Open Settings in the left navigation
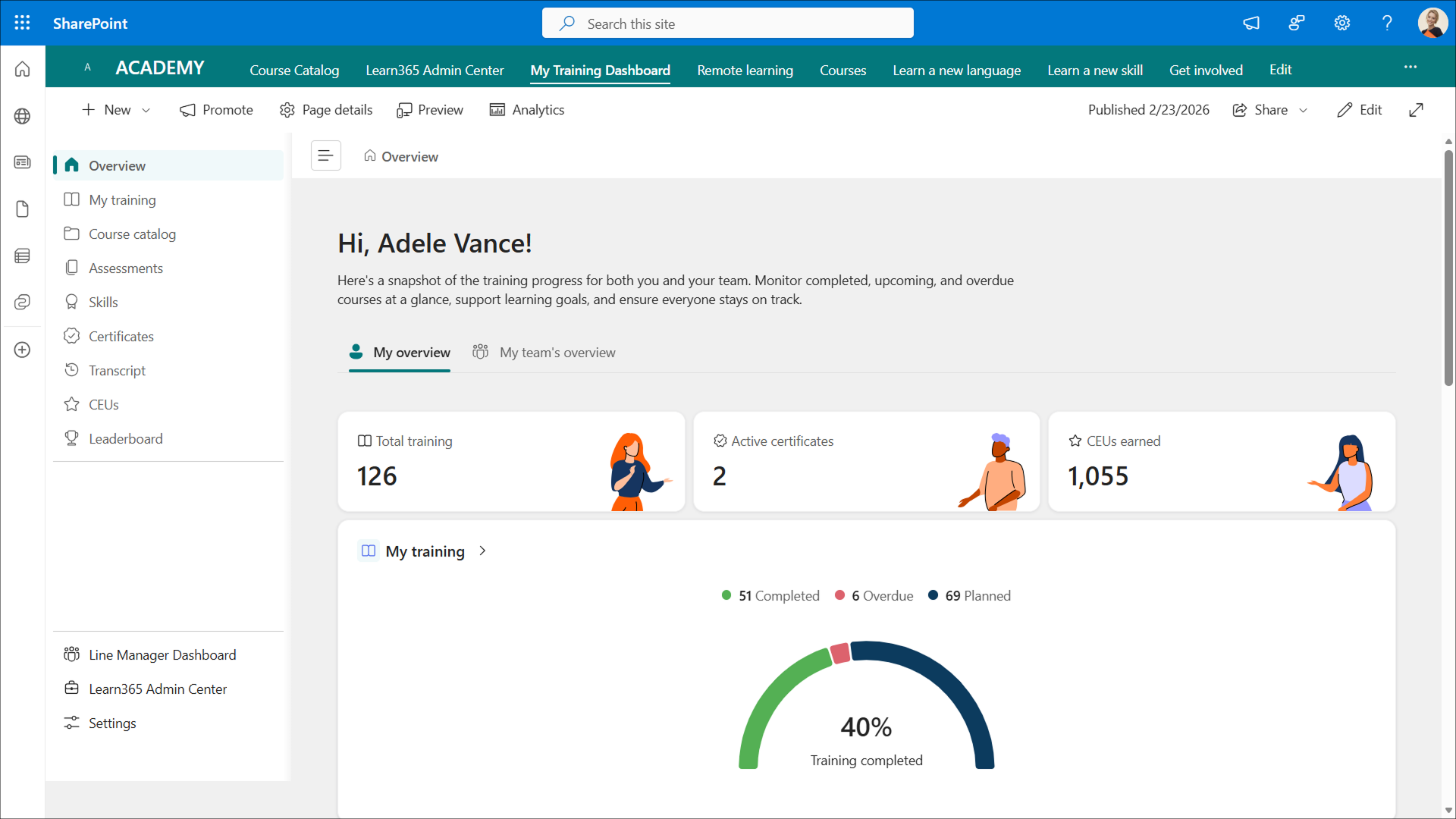The height and width of the screenshot is (819, 1456). tap(168, 723)
